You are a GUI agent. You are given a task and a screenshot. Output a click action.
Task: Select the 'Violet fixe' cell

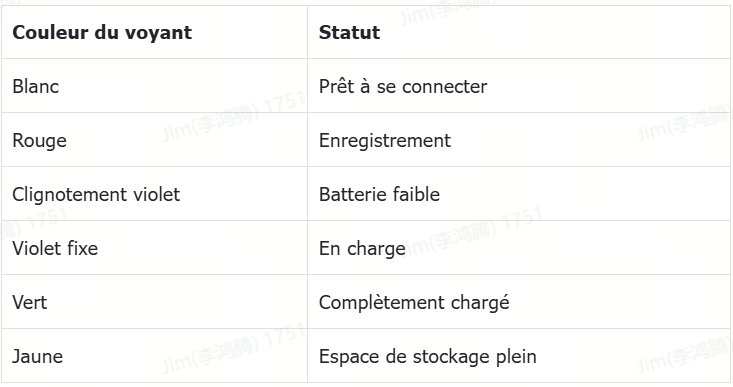coord(154,248)
